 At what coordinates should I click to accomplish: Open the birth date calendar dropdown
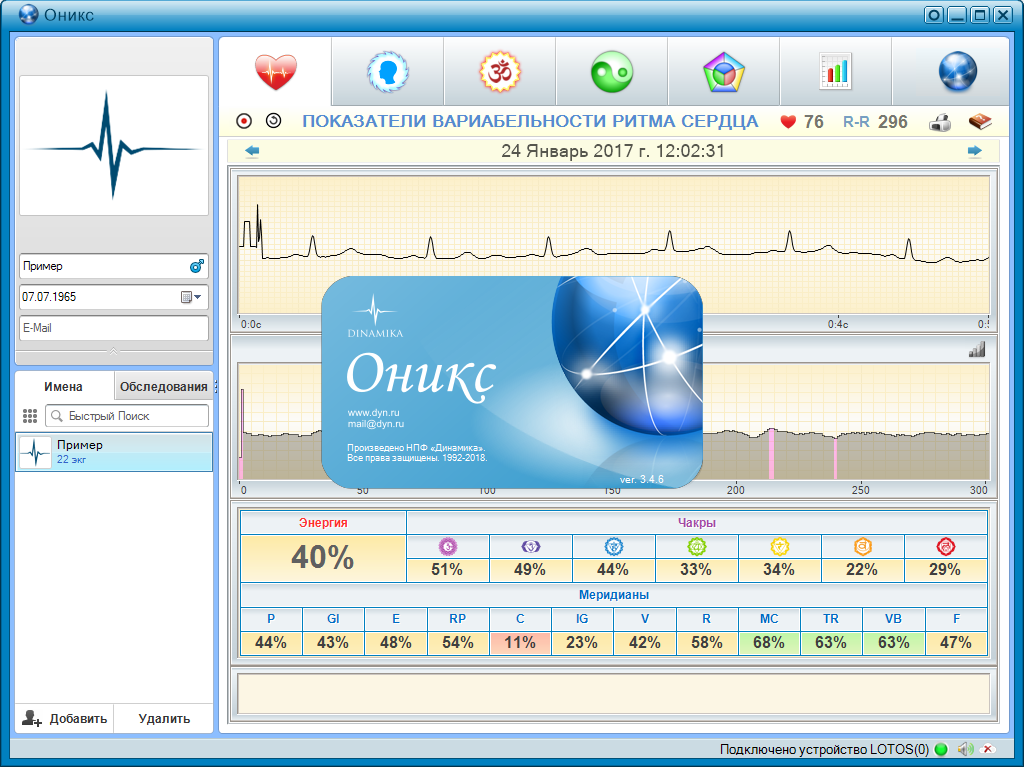click(x=191, y=297)
